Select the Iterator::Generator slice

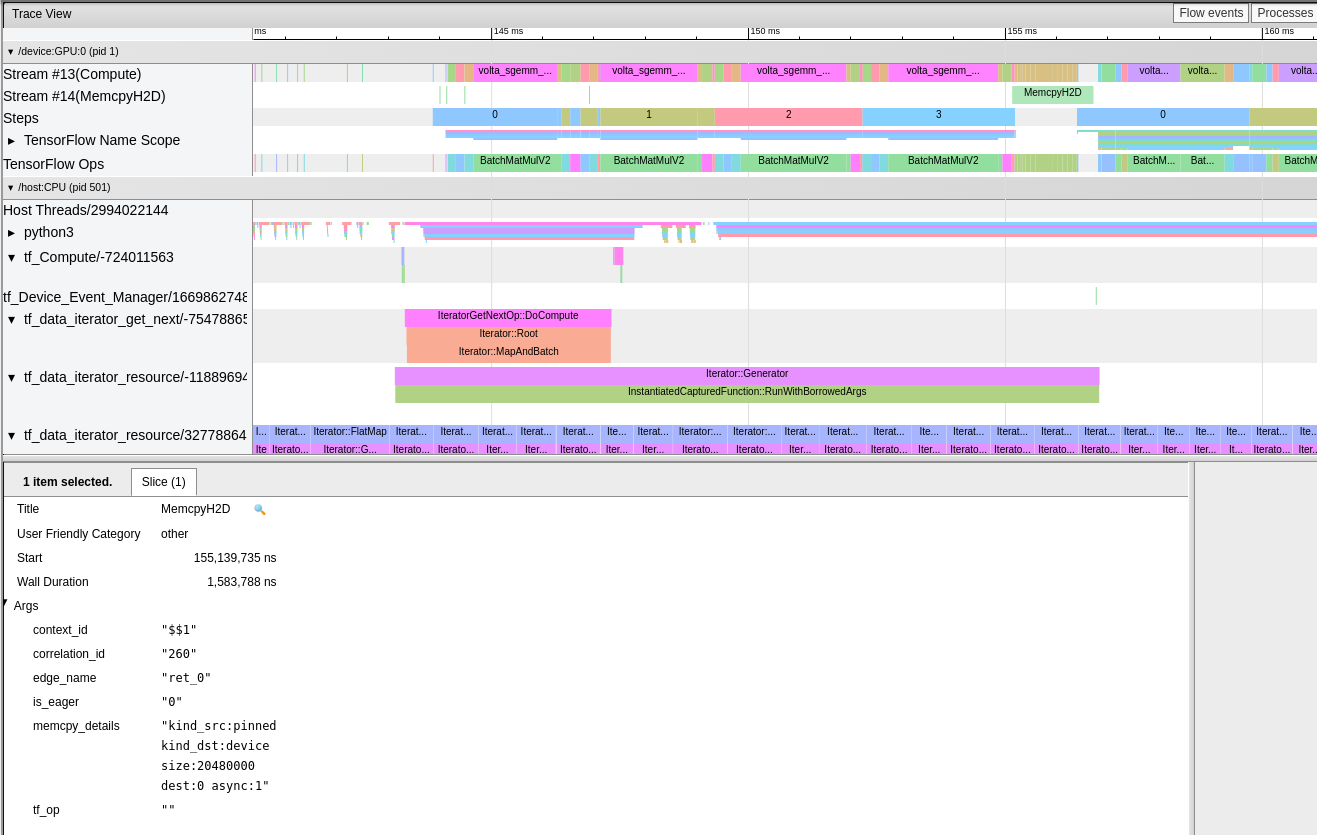(747, 373)
